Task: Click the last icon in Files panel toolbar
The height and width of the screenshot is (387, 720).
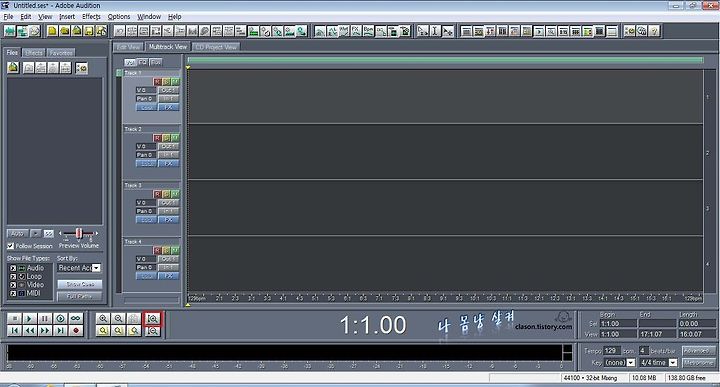Action: tap(81, 68)
